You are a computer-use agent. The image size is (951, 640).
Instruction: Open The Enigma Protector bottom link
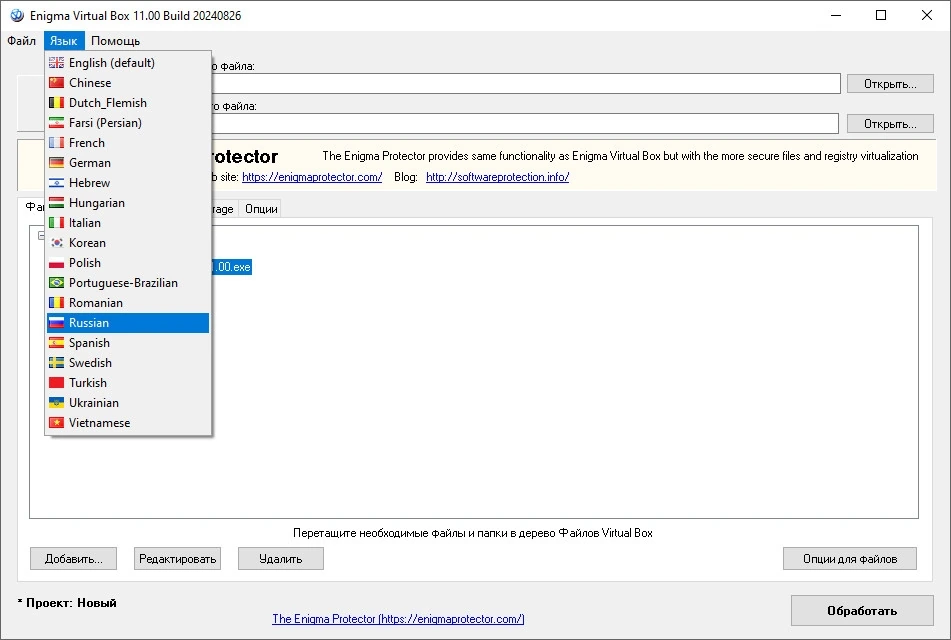coord(398,619)
